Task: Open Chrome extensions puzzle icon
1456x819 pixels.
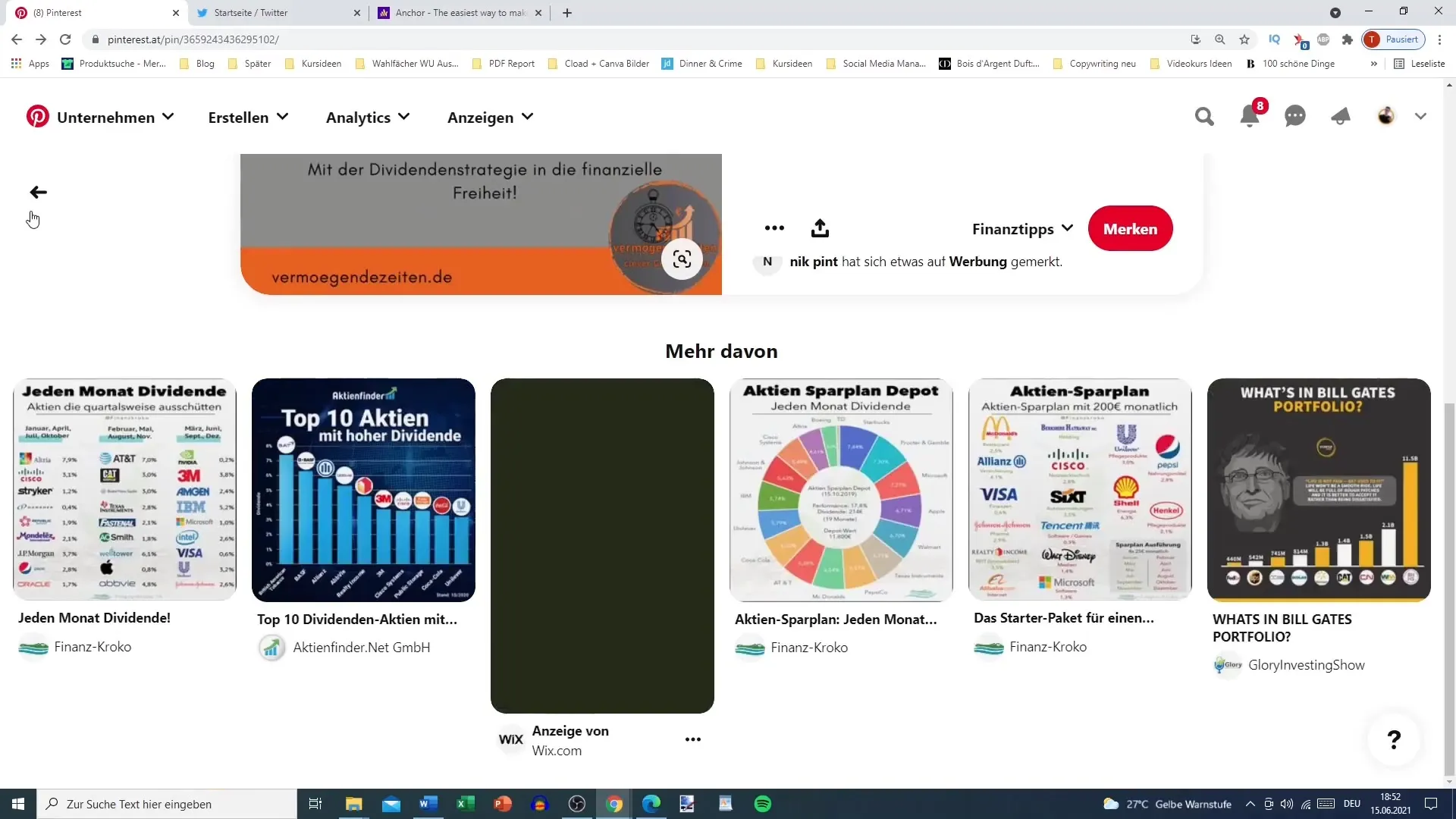Action: [x=1348, y=39]
